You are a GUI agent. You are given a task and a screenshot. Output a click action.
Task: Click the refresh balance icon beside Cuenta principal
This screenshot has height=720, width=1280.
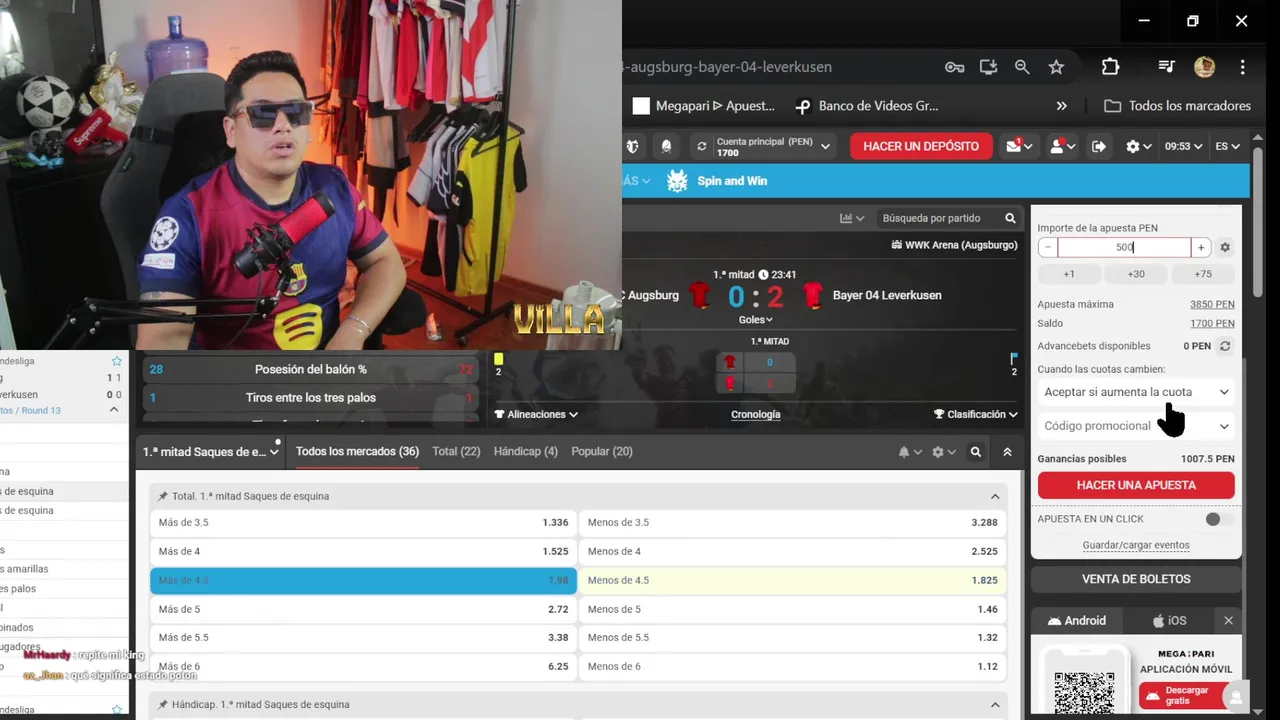click(702, 146)
